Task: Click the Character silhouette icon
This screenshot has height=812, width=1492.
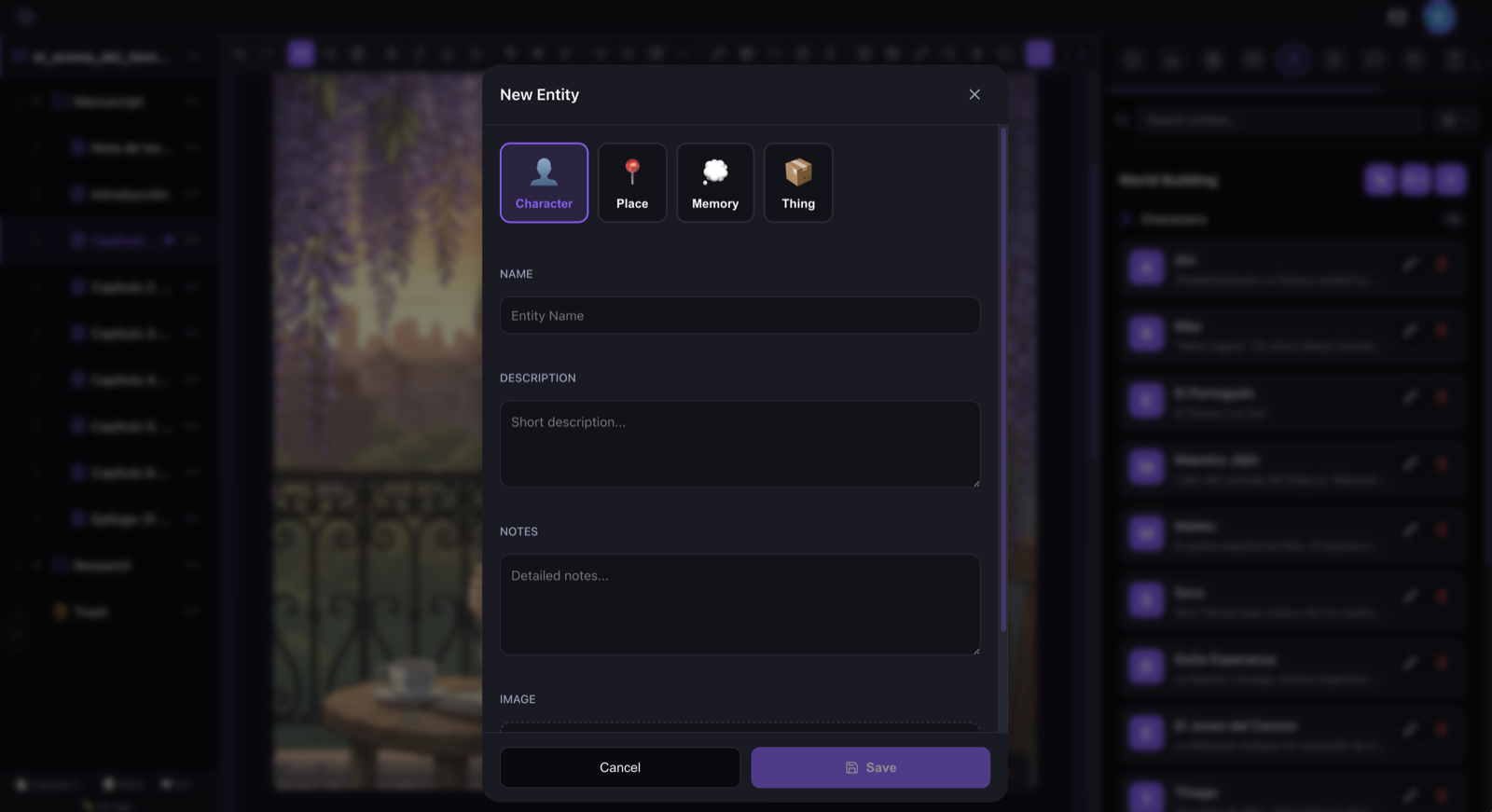Action: point(544,172)
